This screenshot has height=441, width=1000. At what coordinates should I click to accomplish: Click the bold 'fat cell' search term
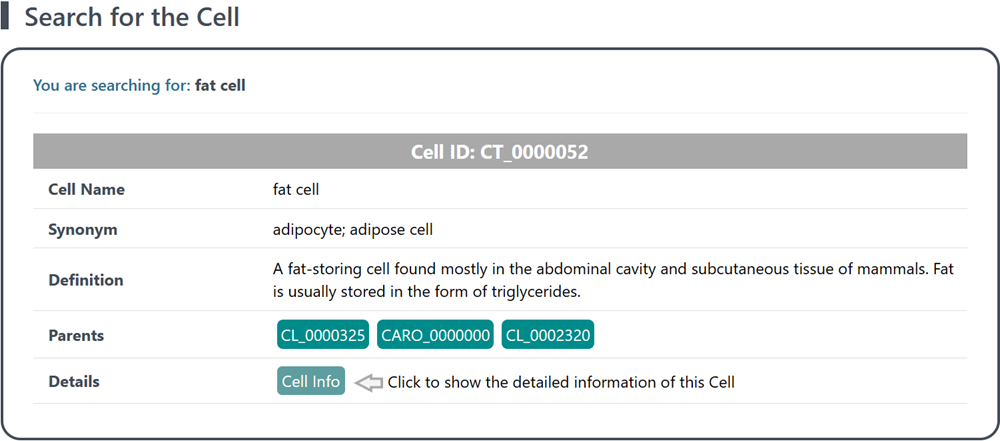[220, 86]
